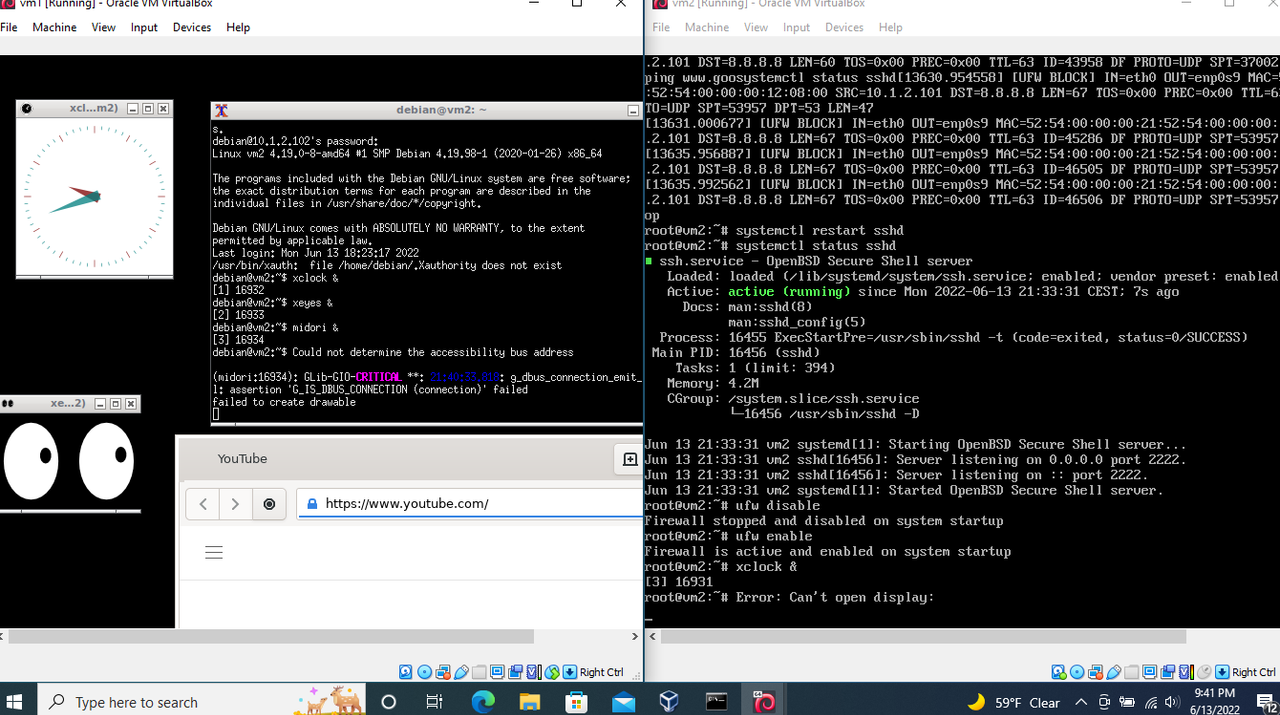Open Microsoft Edge from taskbar
This screenshot has height=715, width=1280.
point(483,702)
